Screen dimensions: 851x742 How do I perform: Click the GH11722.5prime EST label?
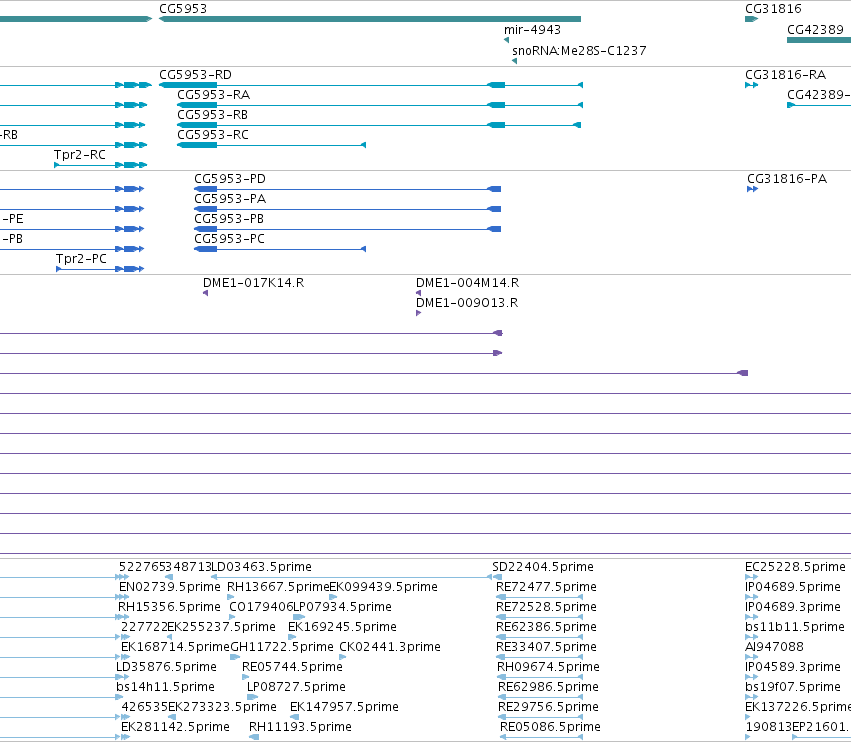tap(282, 647)
